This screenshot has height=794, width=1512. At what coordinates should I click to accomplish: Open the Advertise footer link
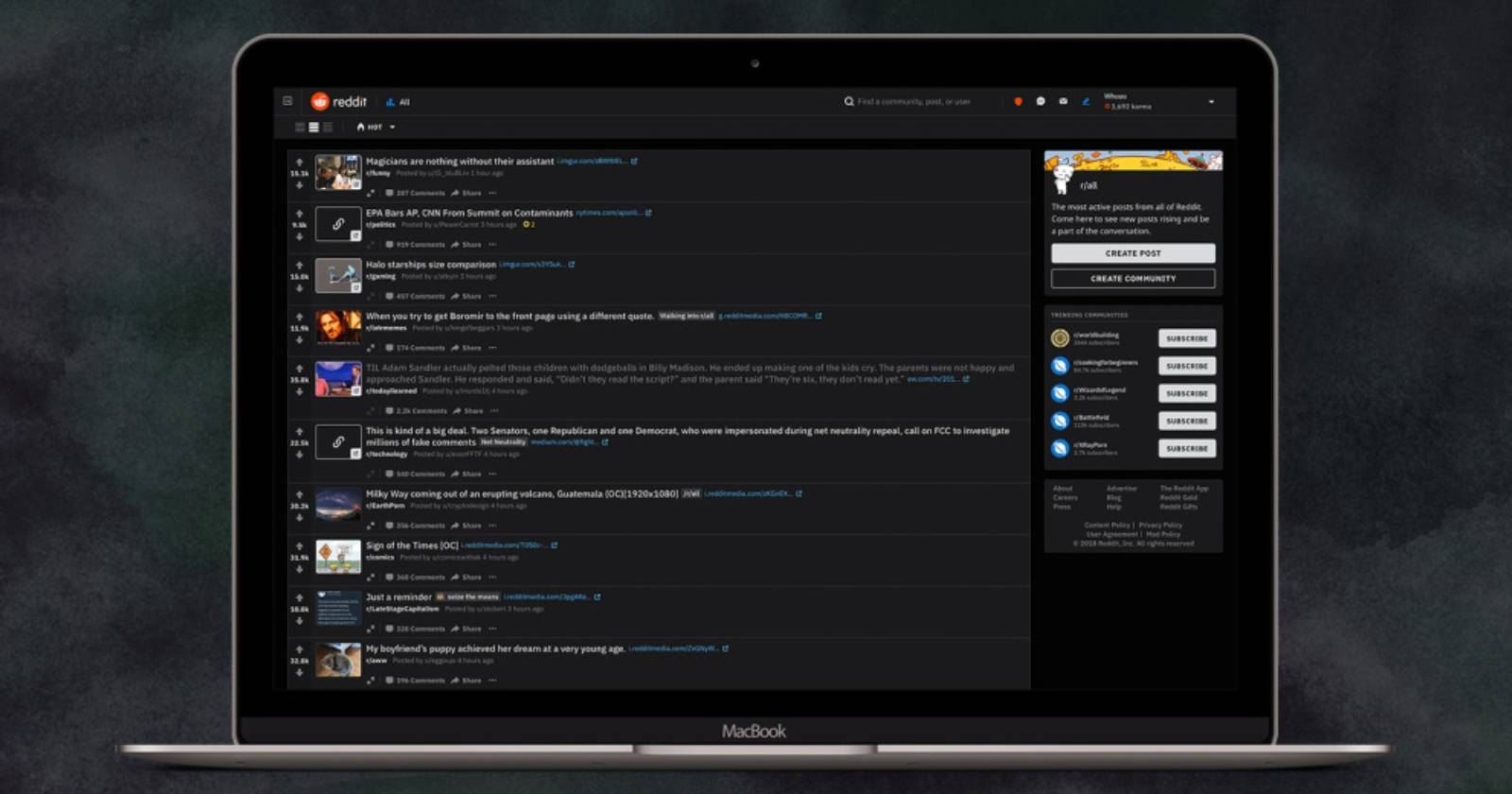[1122, 489]
